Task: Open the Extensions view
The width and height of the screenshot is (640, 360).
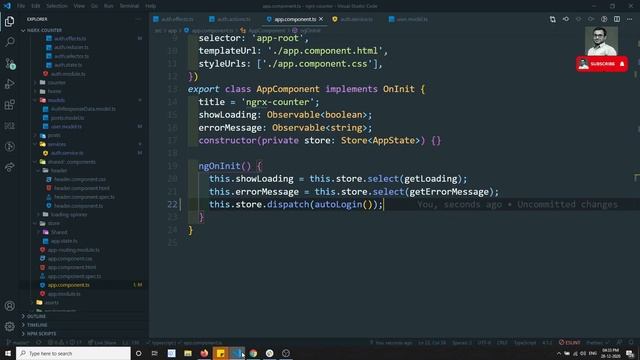Action: pyautogui.click(x=10, y=105)
